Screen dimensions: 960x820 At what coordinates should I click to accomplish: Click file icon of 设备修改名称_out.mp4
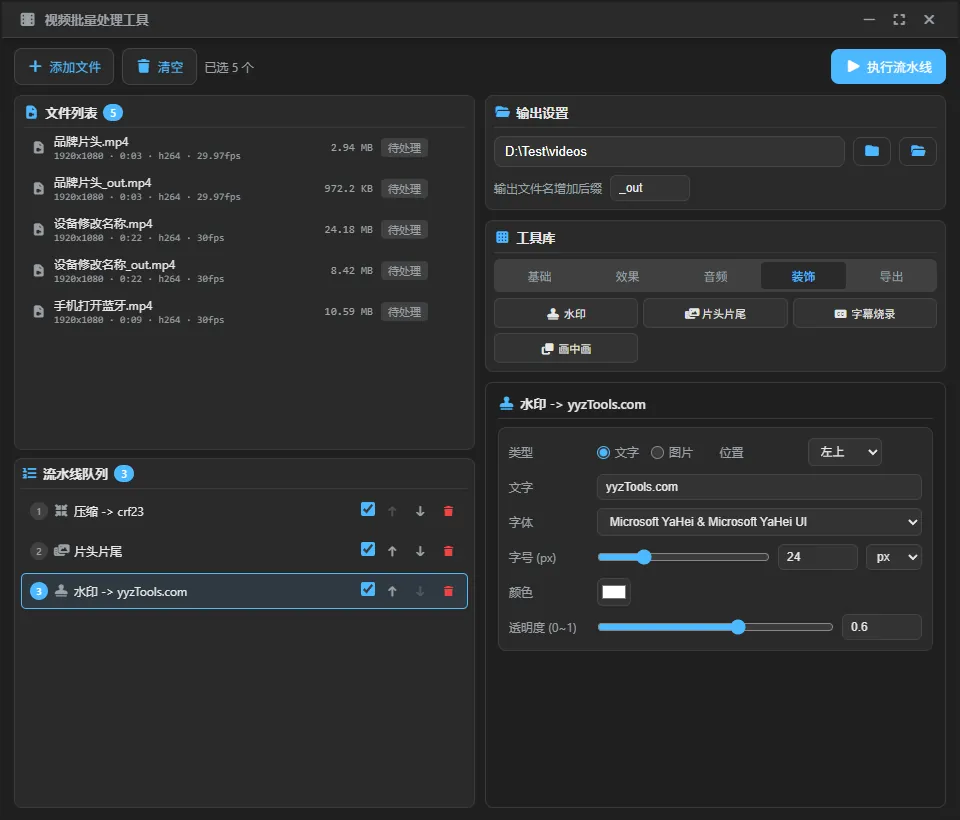click(x=39, y=271)
